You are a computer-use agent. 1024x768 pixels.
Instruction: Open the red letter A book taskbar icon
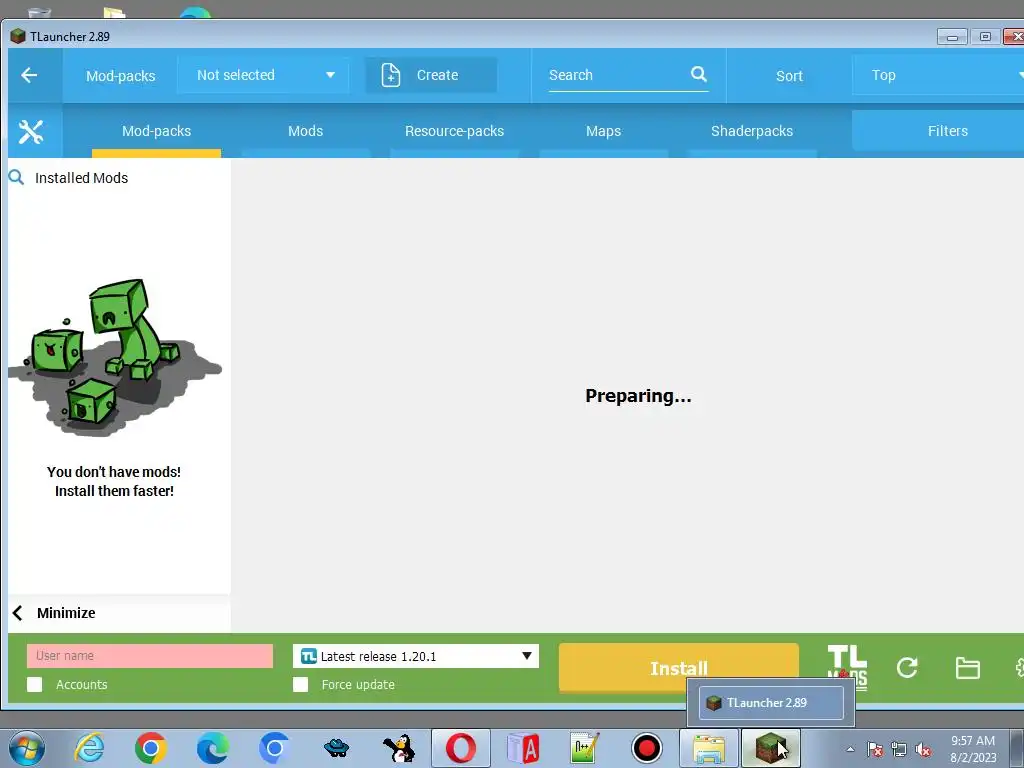click(x=523, y=748)
